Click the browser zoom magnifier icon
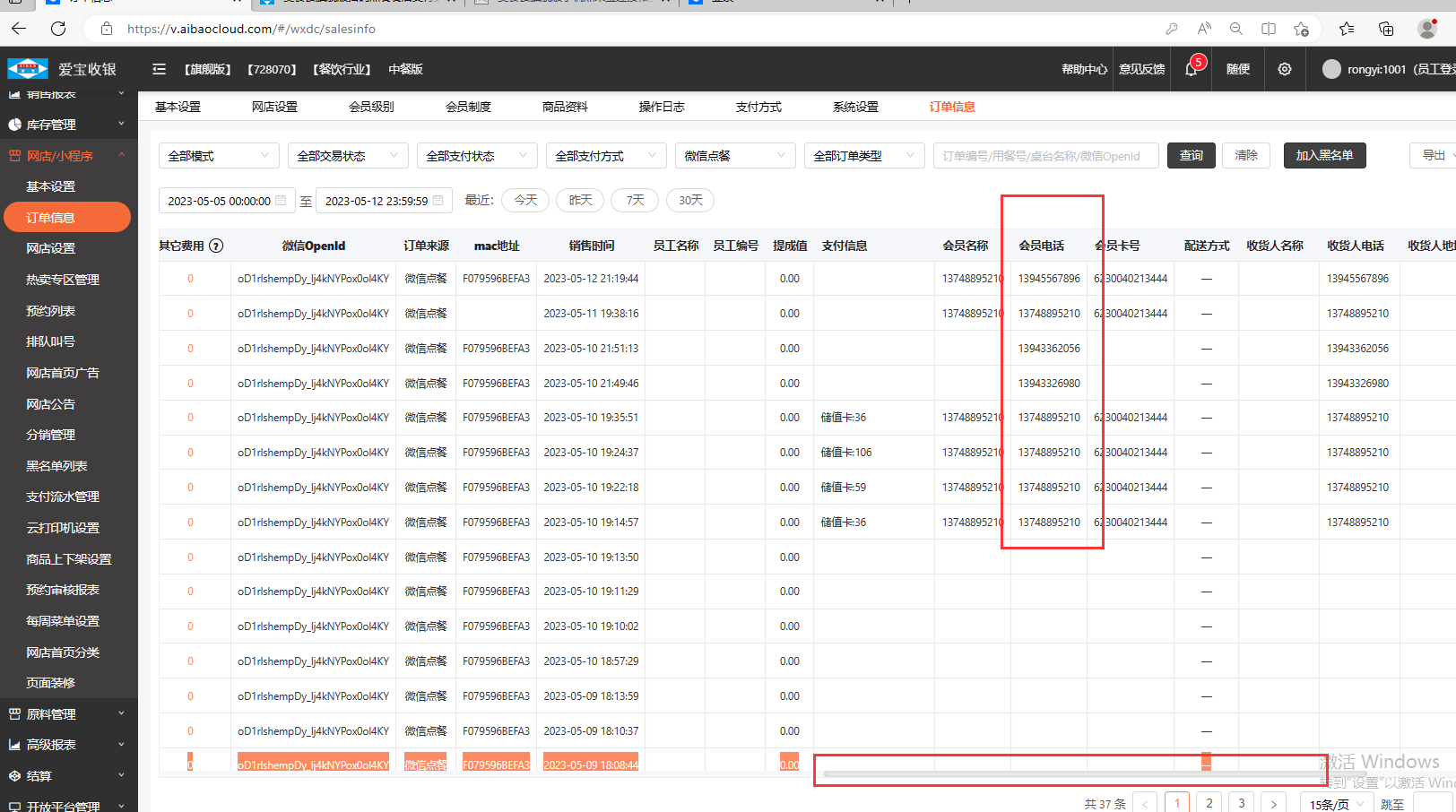This screenshot has height=812, width=1456. pyautogui.click(x=1236, y=29)
